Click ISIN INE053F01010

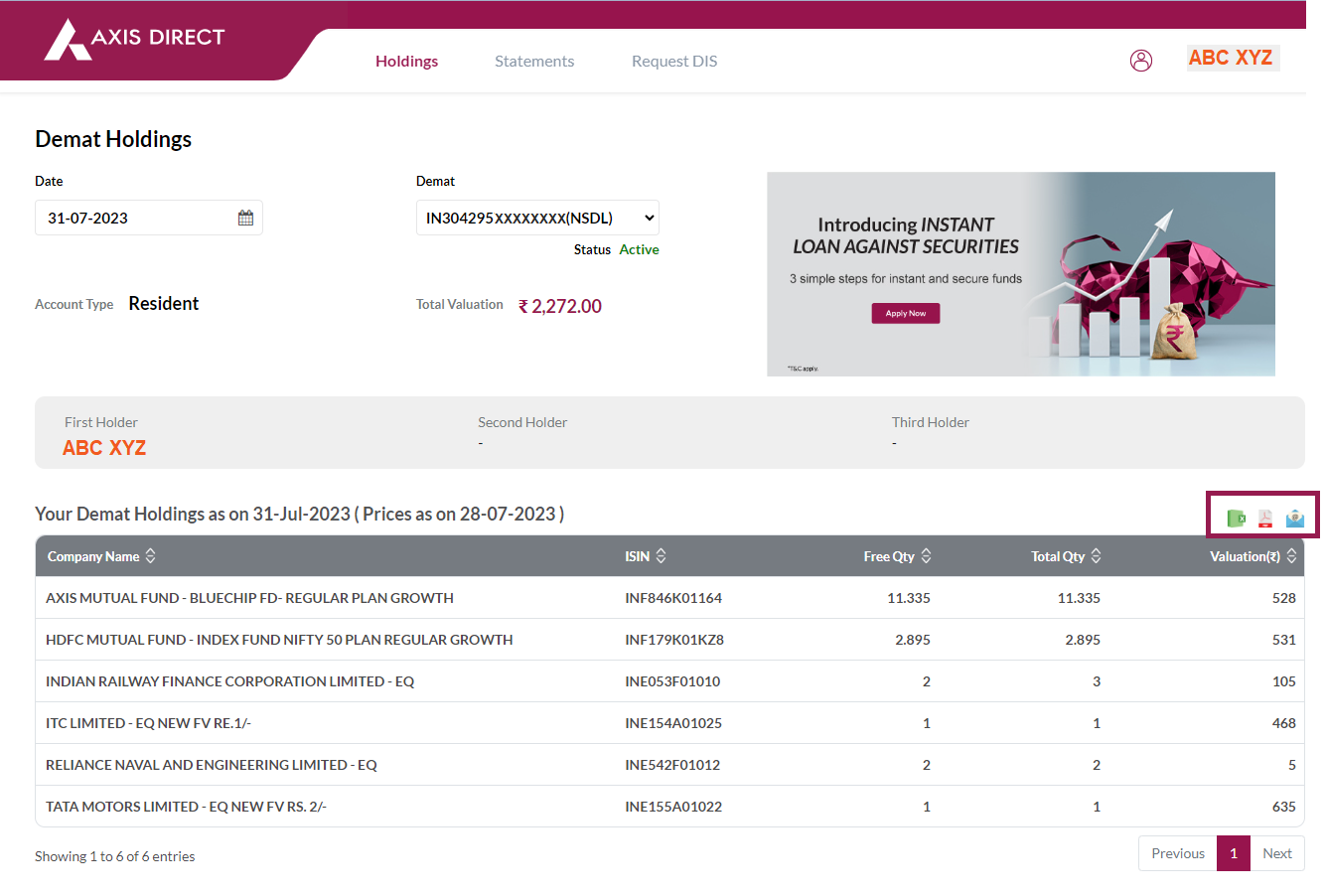pos(672,681)
